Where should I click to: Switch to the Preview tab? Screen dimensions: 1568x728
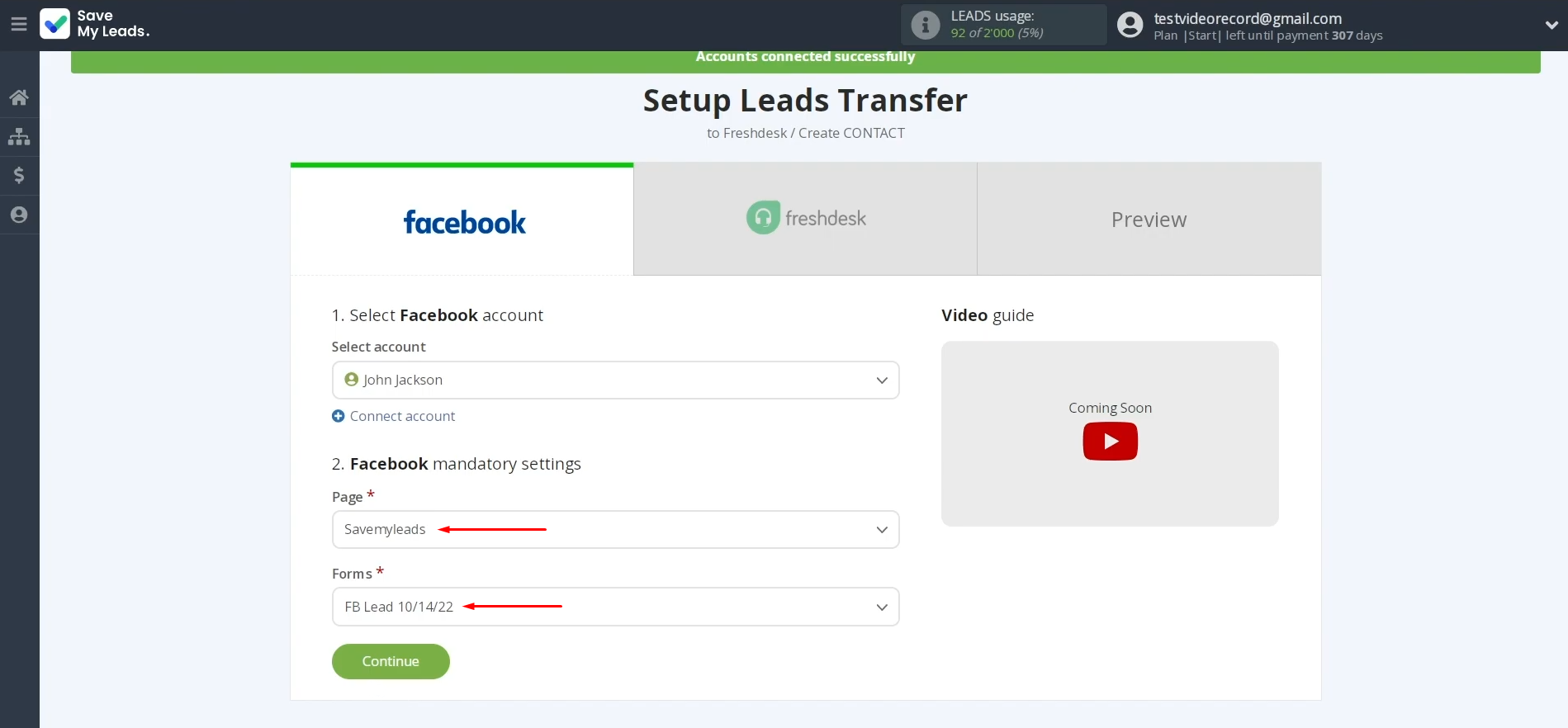tap(1149, 219)
